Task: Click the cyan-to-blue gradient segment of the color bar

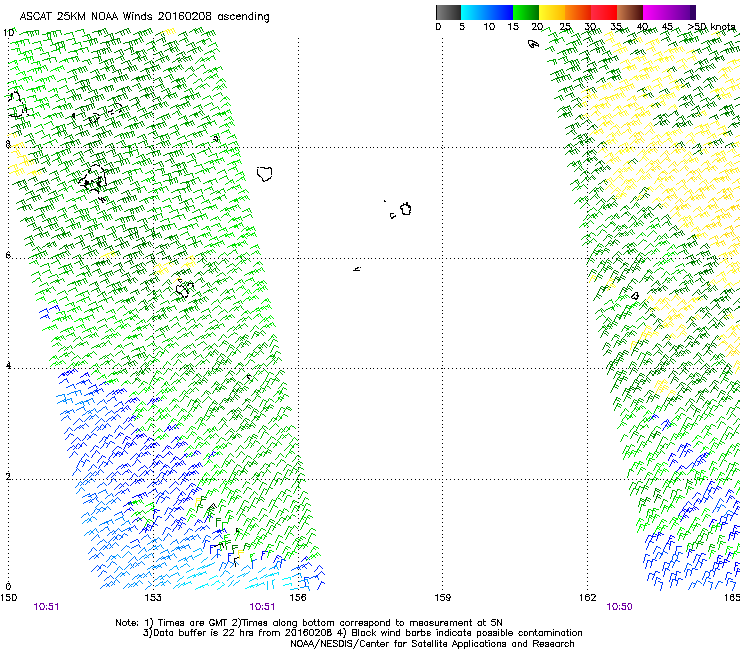Action: pos(487,12)
